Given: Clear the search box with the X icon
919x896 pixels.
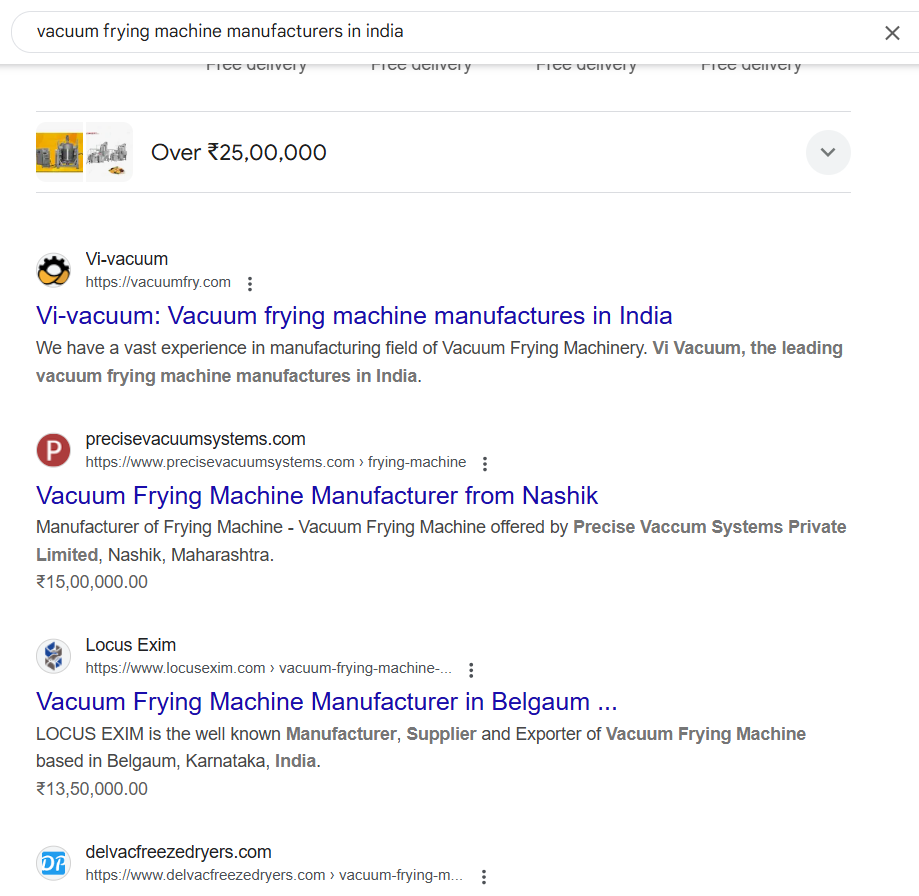Looking at the screenshot, I should click(x=892, y=33).
